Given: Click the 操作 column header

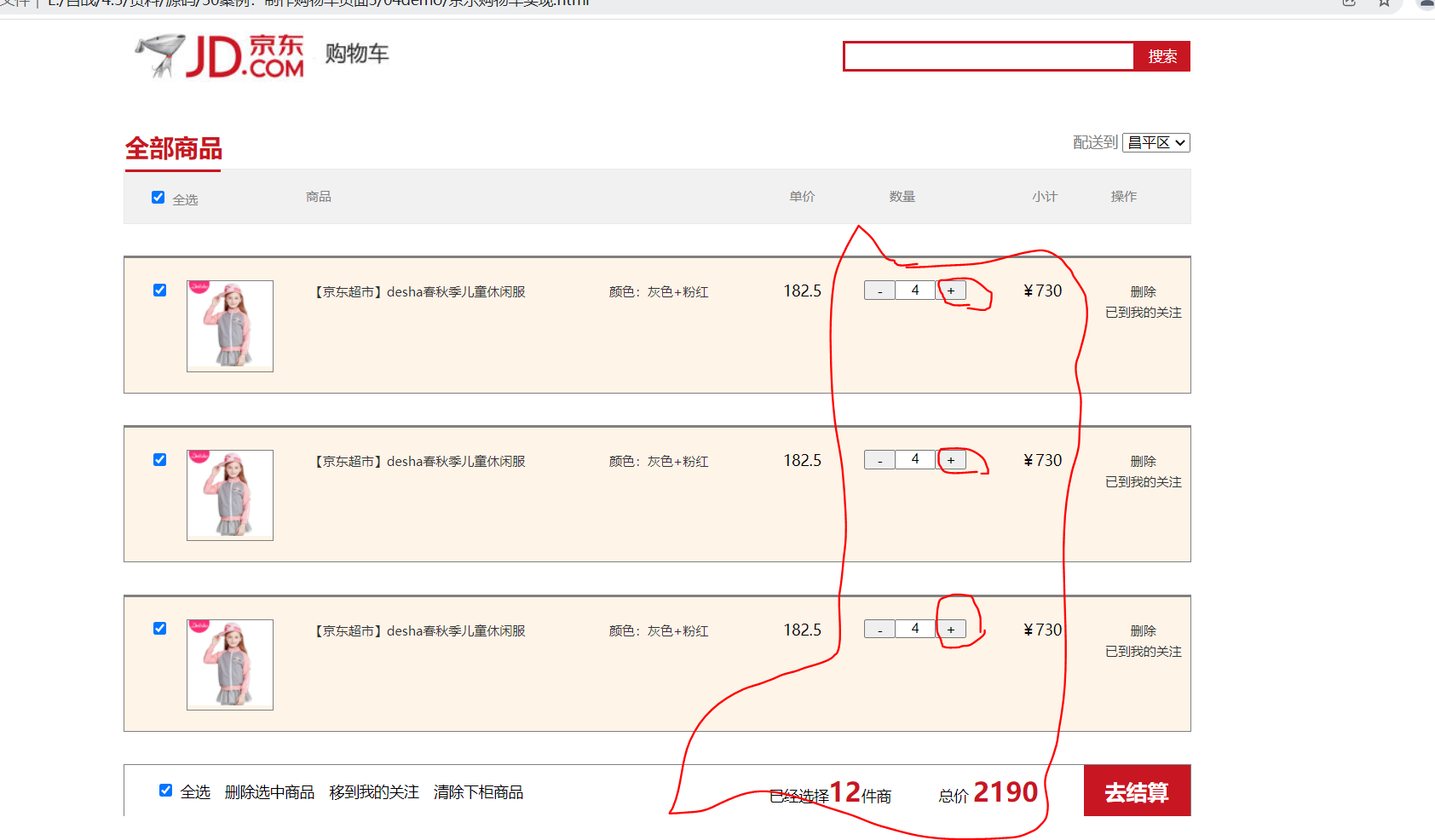Looking at the screenshot, I should point(1123,197).
